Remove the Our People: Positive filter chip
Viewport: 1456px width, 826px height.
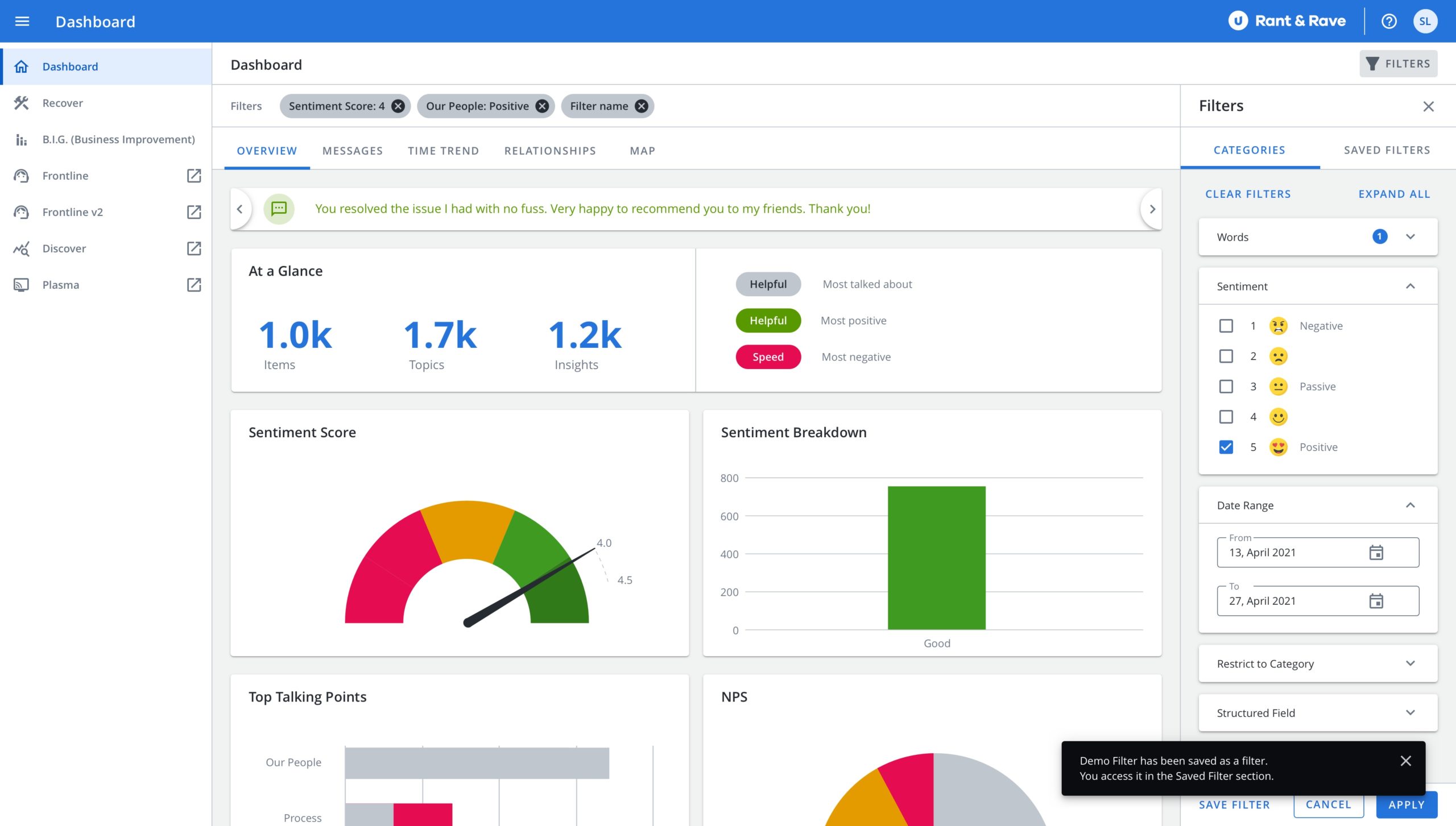[542, 106]
